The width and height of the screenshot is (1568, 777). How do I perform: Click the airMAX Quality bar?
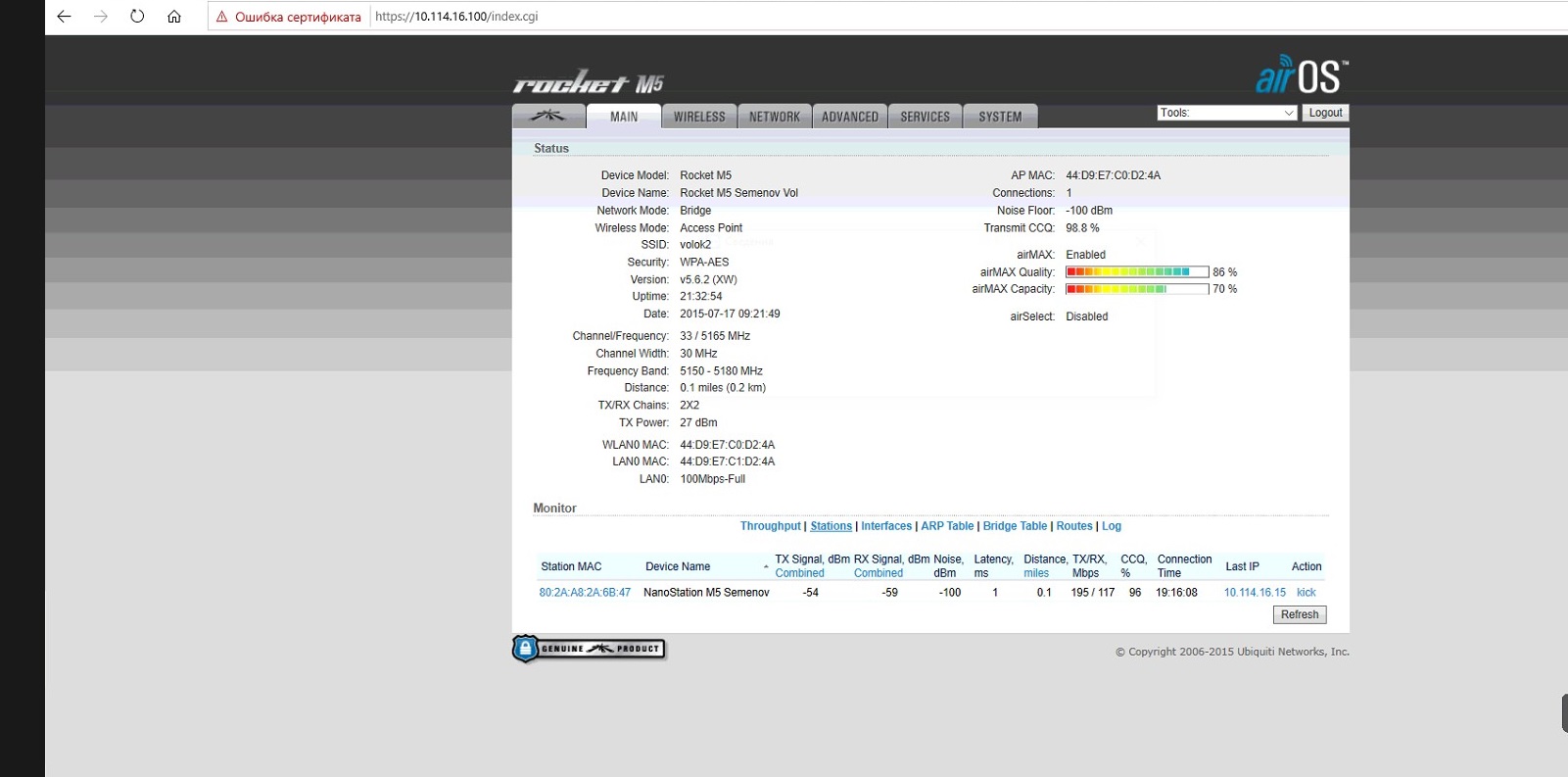tap(1137, 271)
